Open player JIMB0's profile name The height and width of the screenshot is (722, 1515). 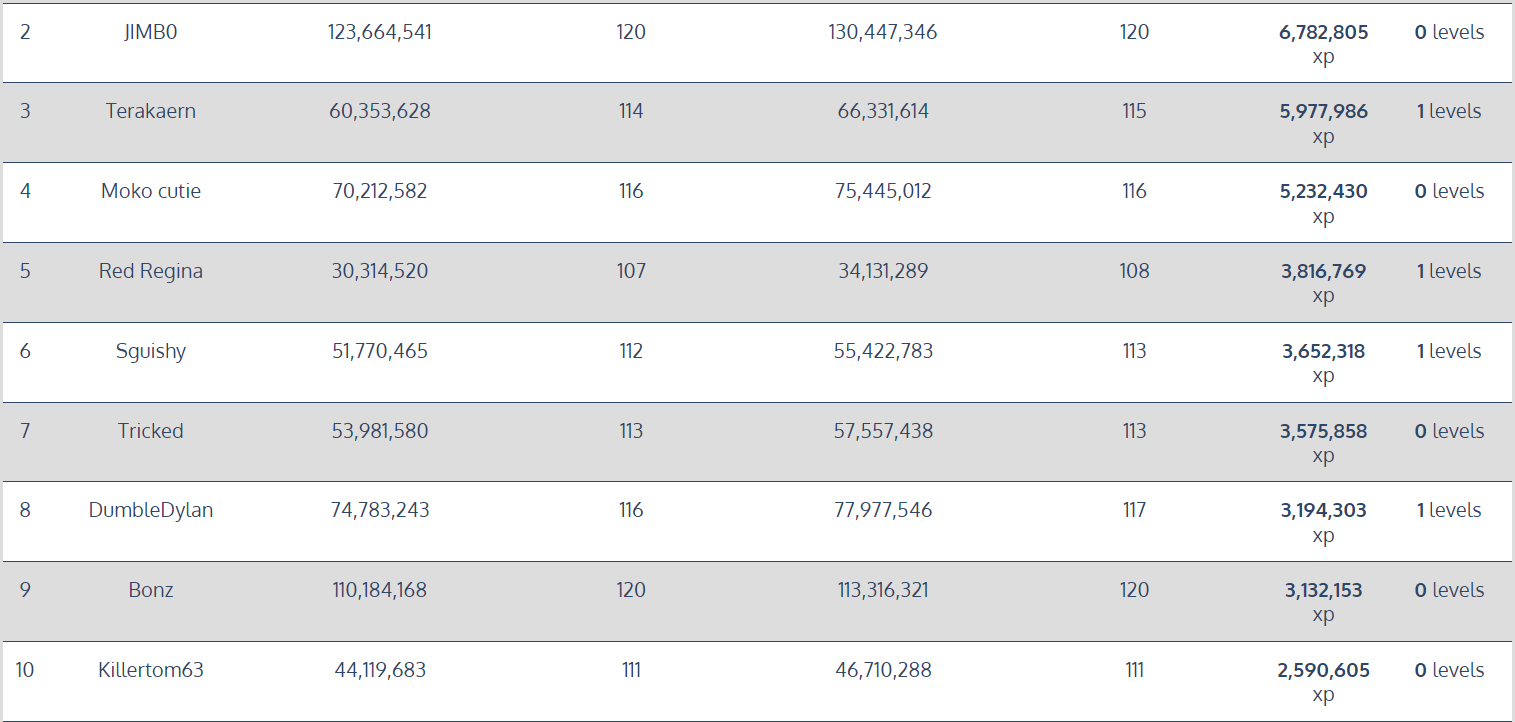(150, 32)
